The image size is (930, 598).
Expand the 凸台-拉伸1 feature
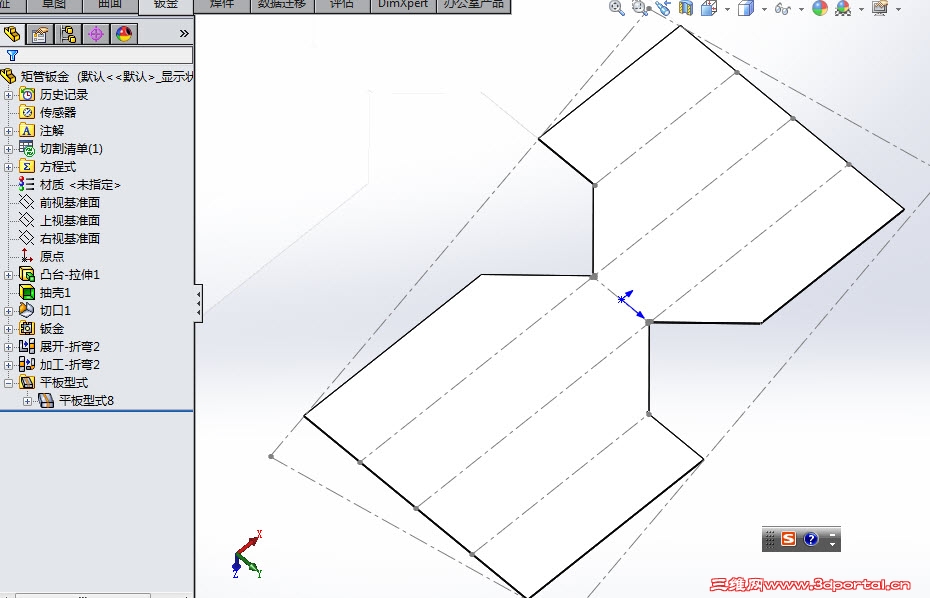8,275
